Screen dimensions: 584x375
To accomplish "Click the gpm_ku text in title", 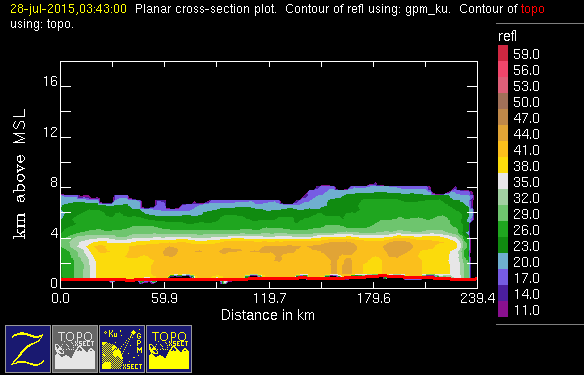I will point(427,9).
